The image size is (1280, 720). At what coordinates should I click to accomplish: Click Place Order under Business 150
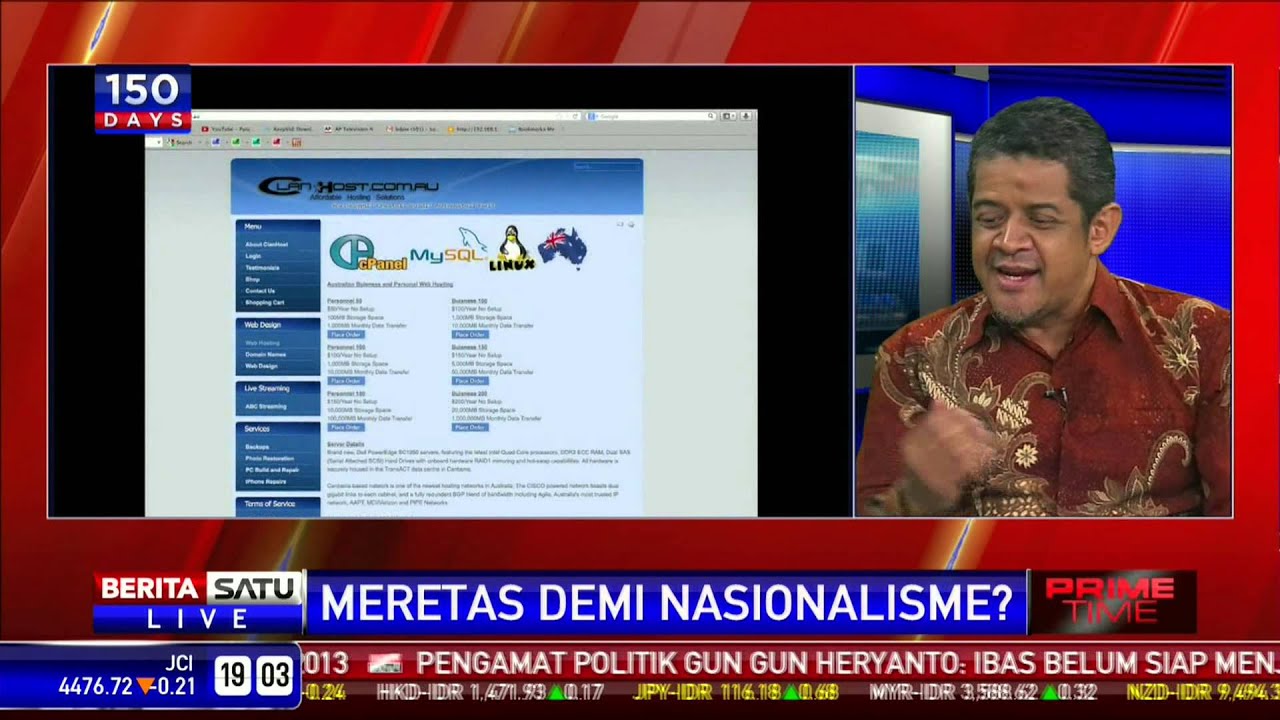(x=470, y=381)
